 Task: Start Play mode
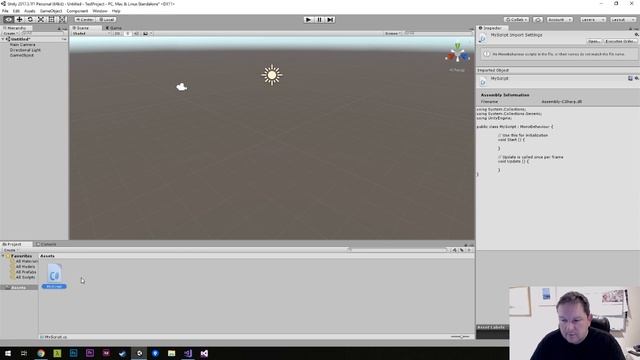[x=309, y=20]
